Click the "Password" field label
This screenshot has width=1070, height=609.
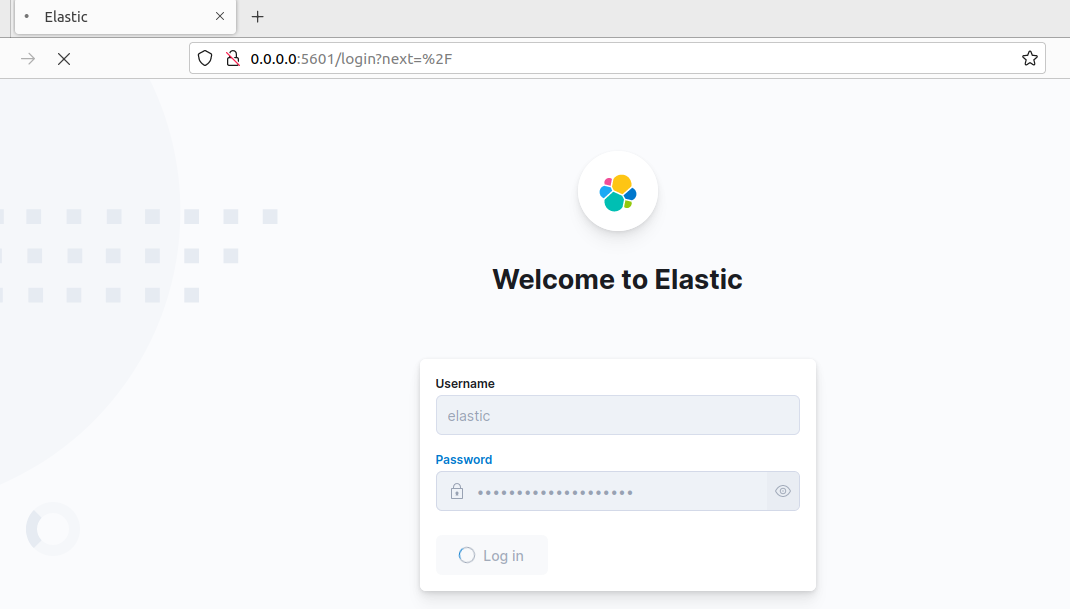click(x=464, y=459)
